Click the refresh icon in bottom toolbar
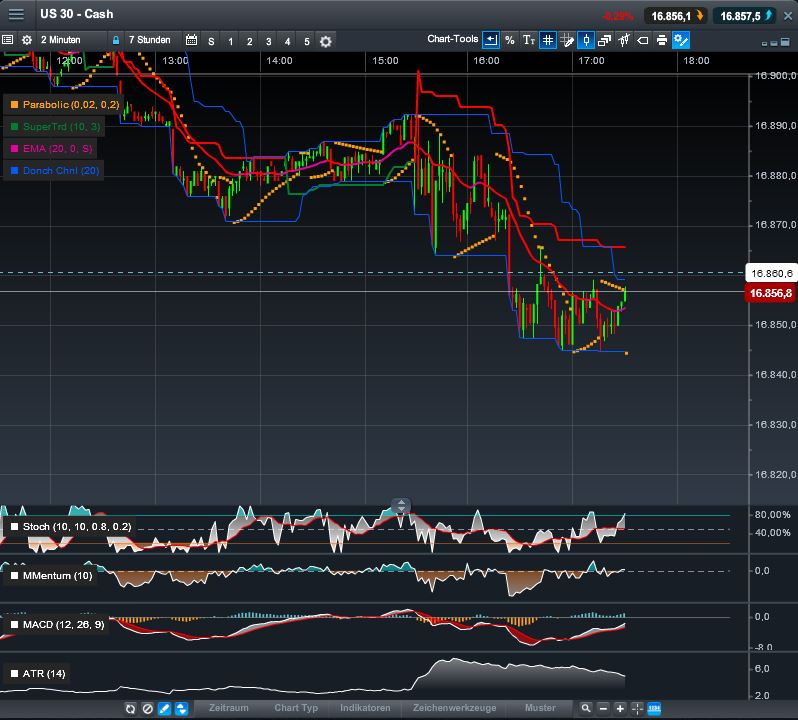Screen dimensions: 798x720 coord(130,708)
